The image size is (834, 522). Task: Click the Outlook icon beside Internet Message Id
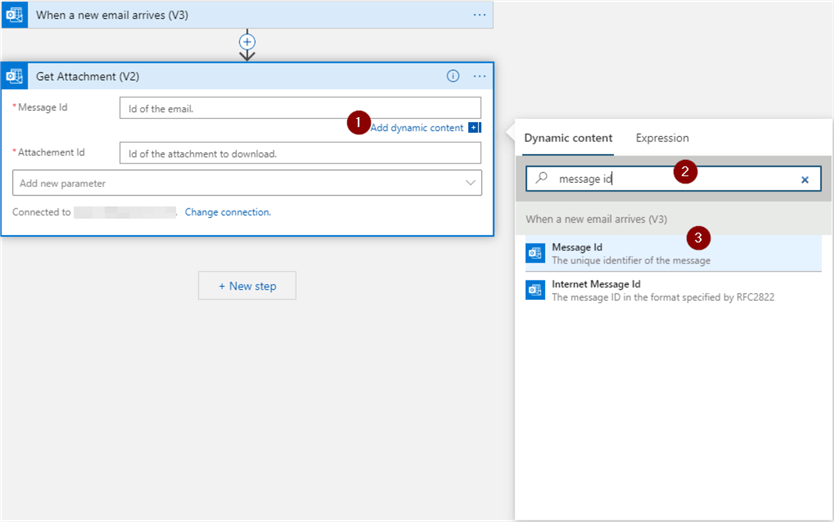(x=535, y=290)
